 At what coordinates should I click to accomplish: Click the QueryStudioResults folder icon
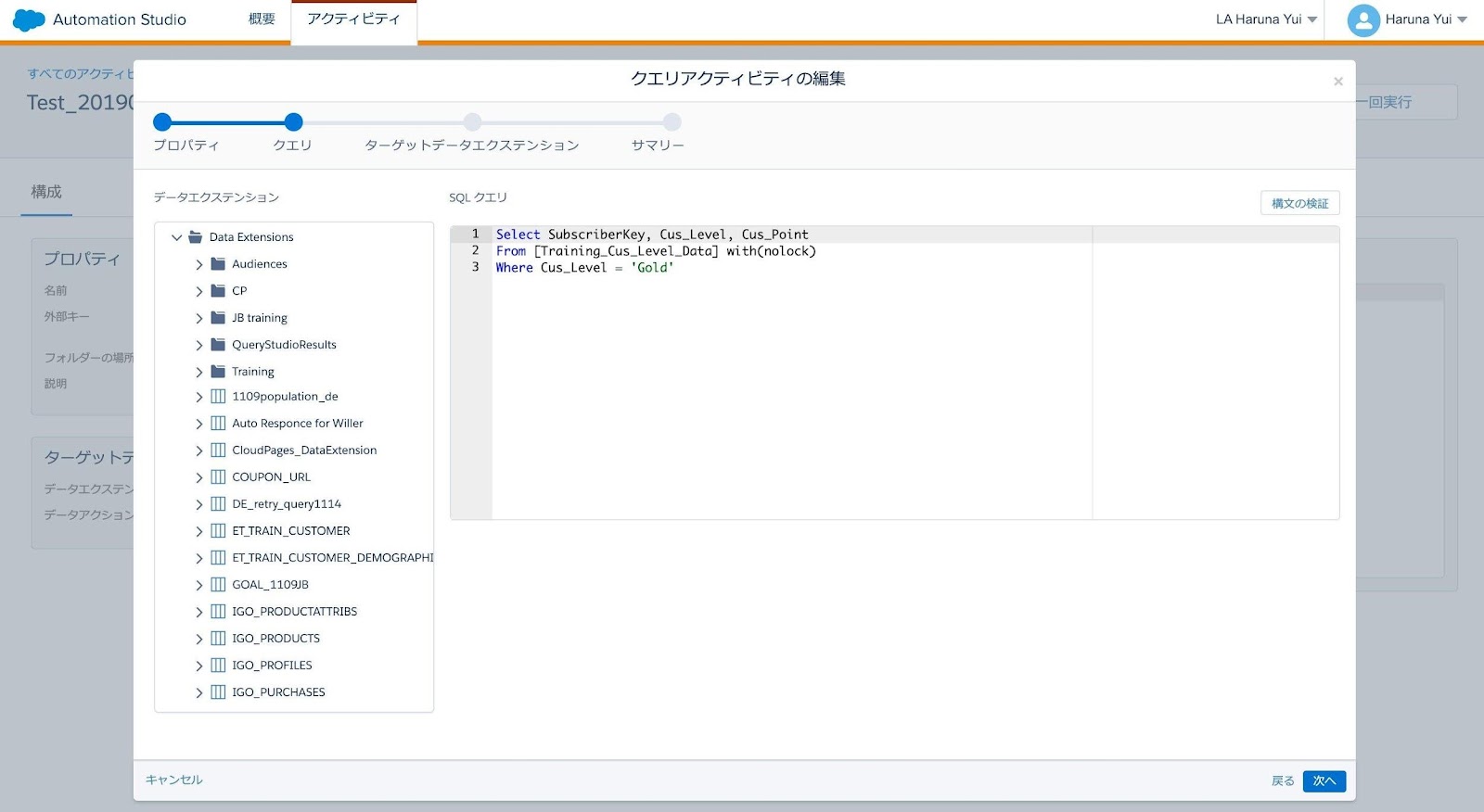point(218,345)
